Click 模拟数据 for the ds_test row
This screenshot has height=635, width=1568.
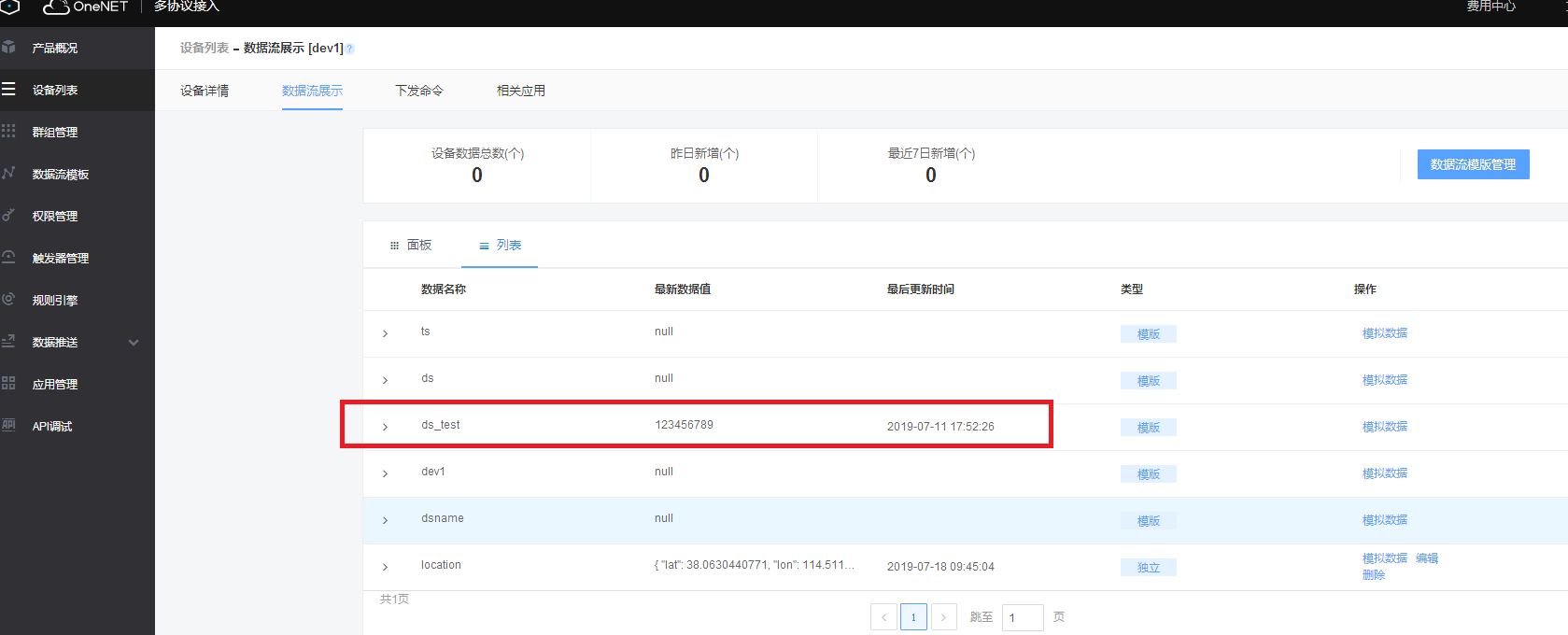(1385, 427)
